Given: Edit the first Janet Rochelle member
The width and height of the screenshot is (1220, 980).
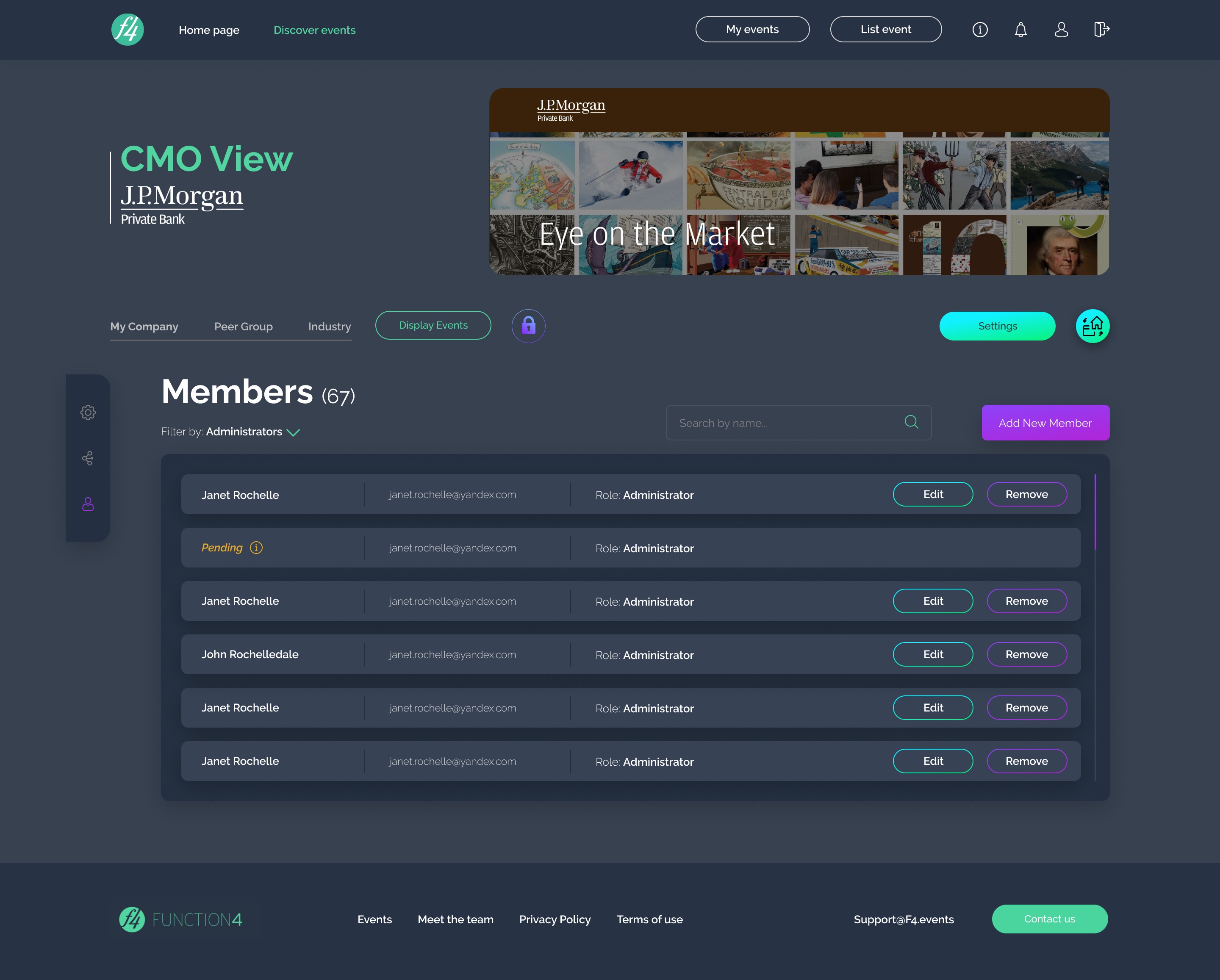Looking at the screenshot, I should [933, 495].
